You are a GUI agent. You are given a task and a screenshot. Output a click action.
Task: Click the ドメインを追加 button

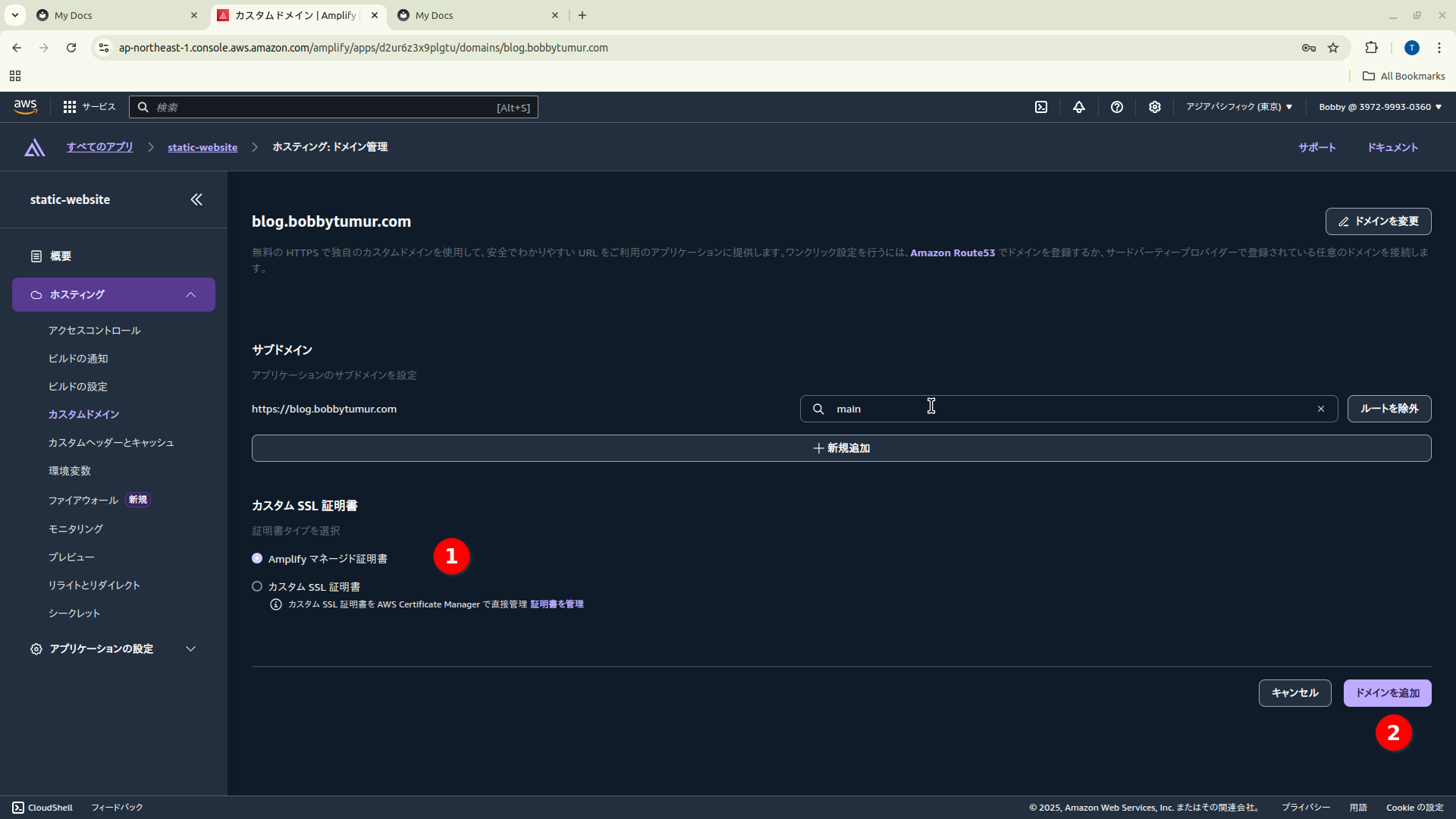(1386, 692)
